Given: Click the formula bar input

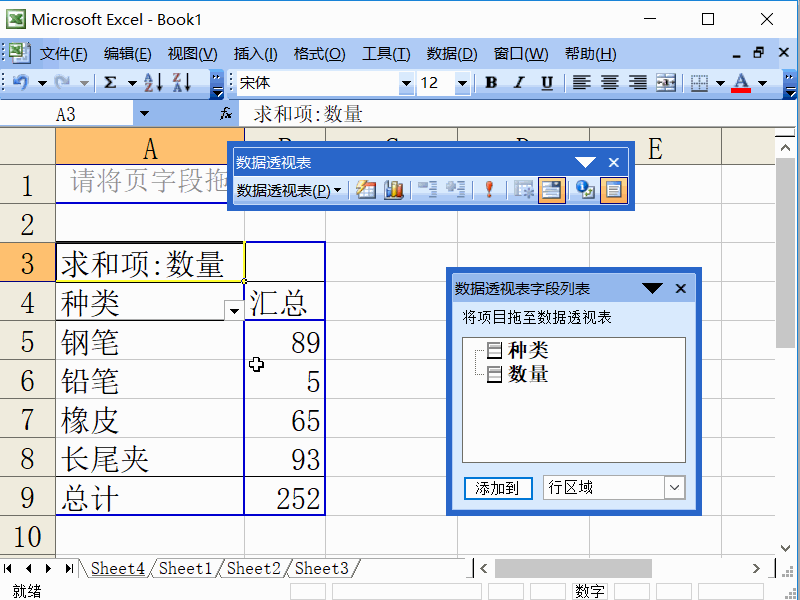Looking at the screenshot, I should click(x=515, y=113).
